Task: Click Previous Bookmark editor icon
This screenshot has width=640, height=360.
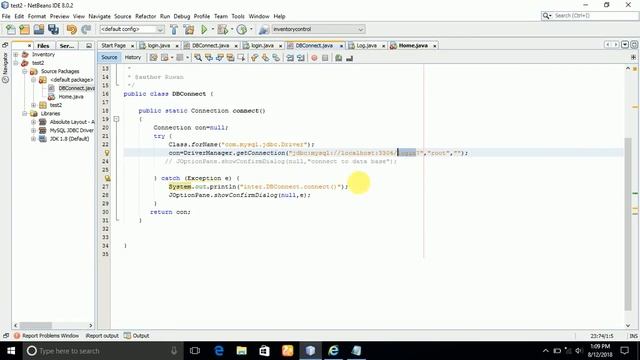Action: pyautogui.click(x=255, y=58)
